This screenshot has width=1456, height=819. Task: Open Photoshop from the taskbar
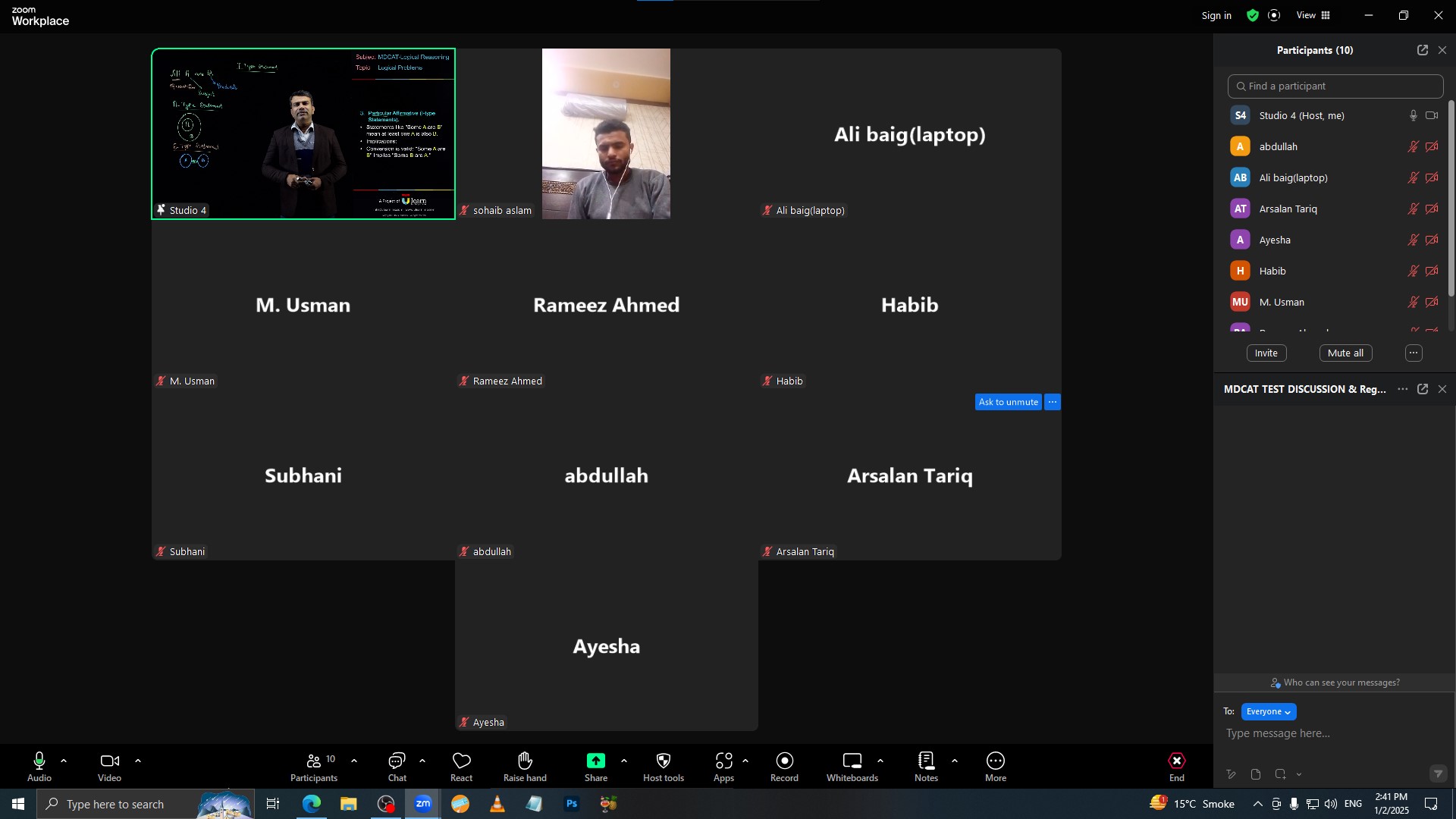point(572,804)
